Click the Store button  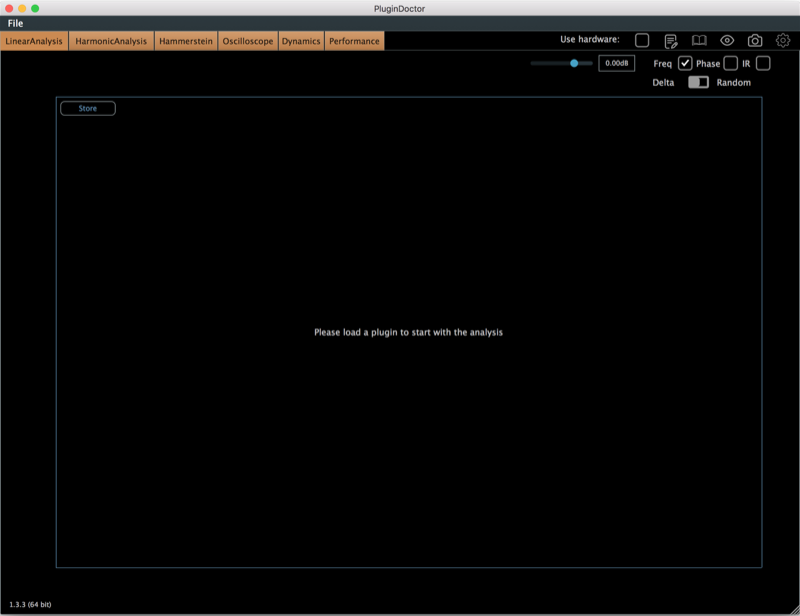pyautogui.click(x=88, y=108)
